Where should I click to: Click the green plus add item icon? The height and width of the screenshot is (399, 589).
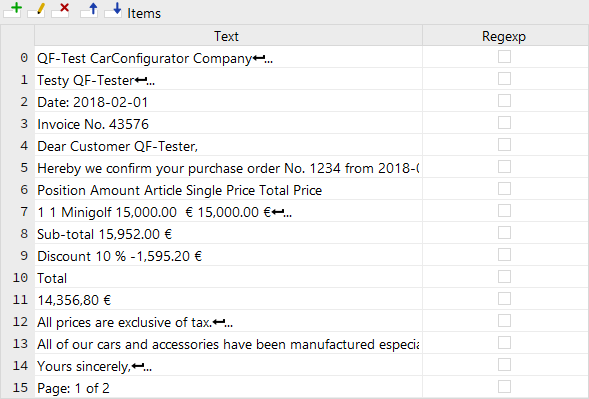[12, 10]
